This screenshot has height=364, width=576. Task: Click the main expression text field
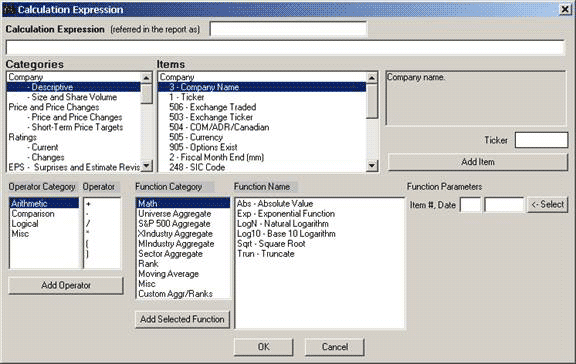(x=285, y=48)
